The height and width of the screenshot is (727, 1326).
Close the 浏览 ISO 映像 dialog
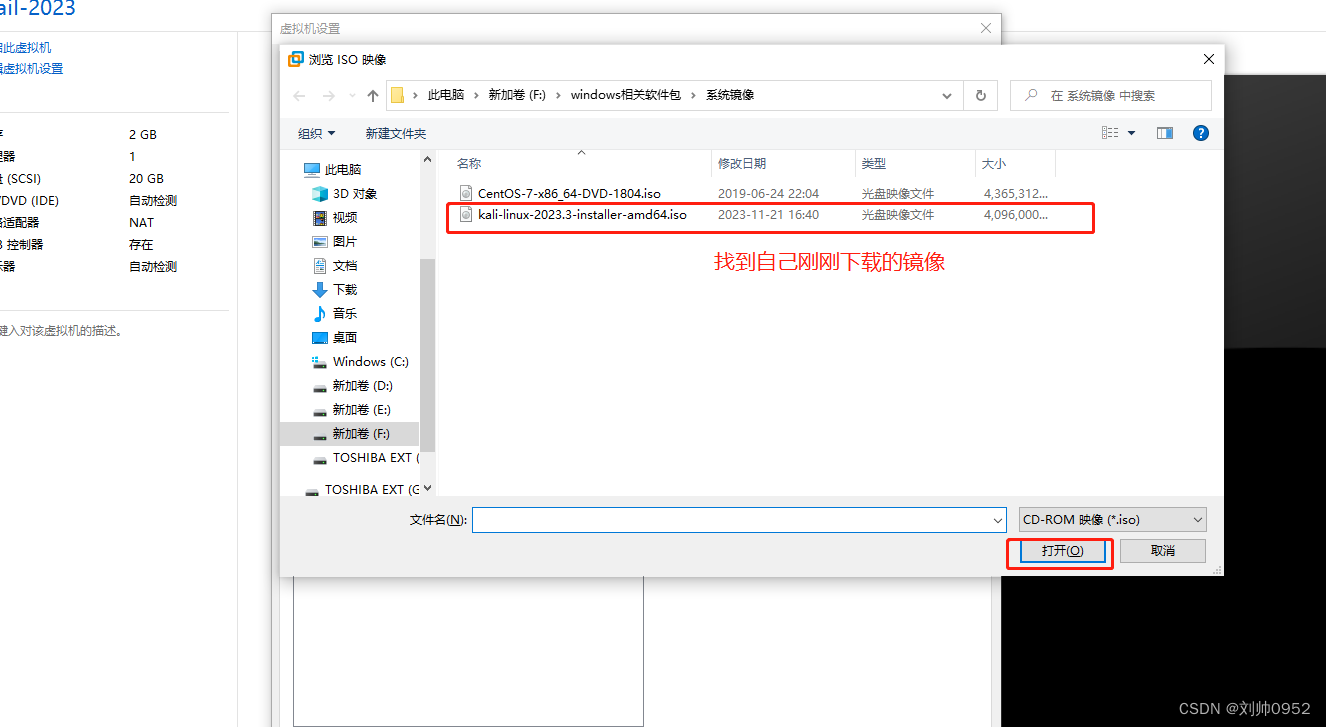tap(1208, 59)
